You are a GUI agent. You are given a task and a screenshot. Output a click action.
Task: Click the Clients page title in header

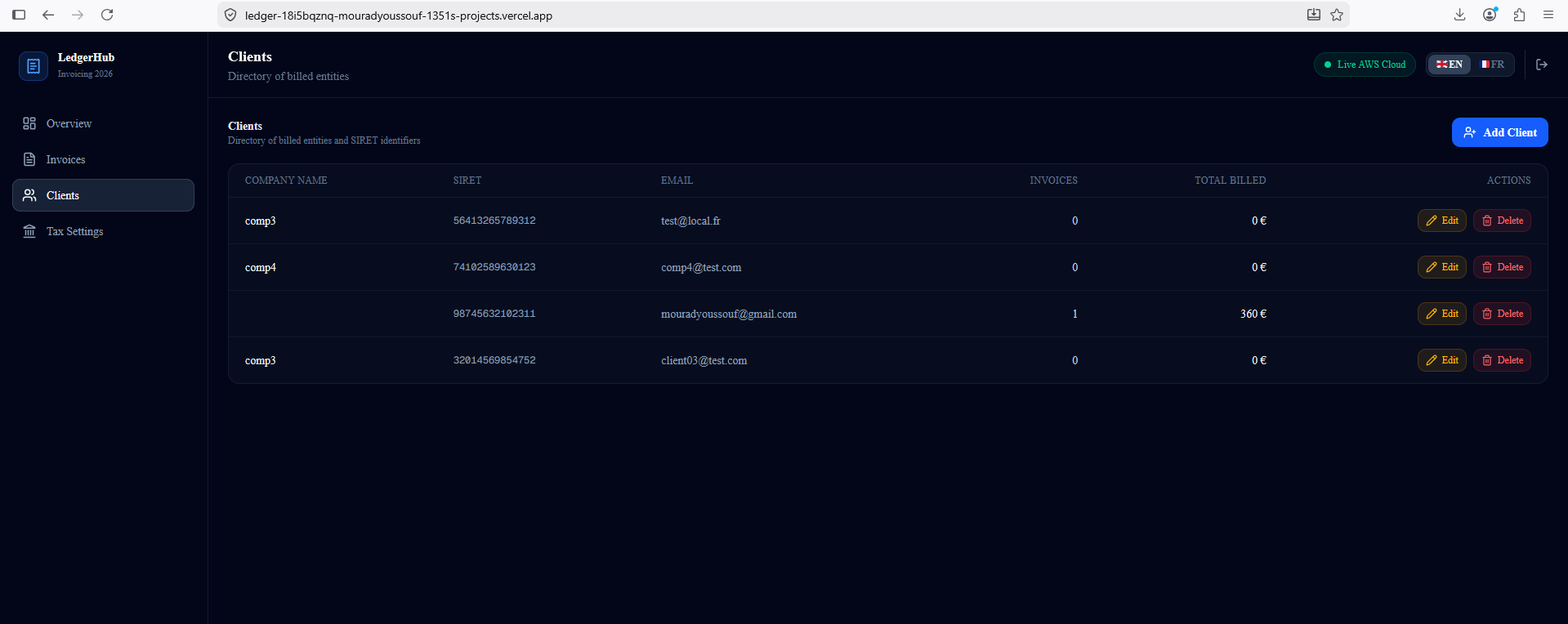[x=250, y=56]
